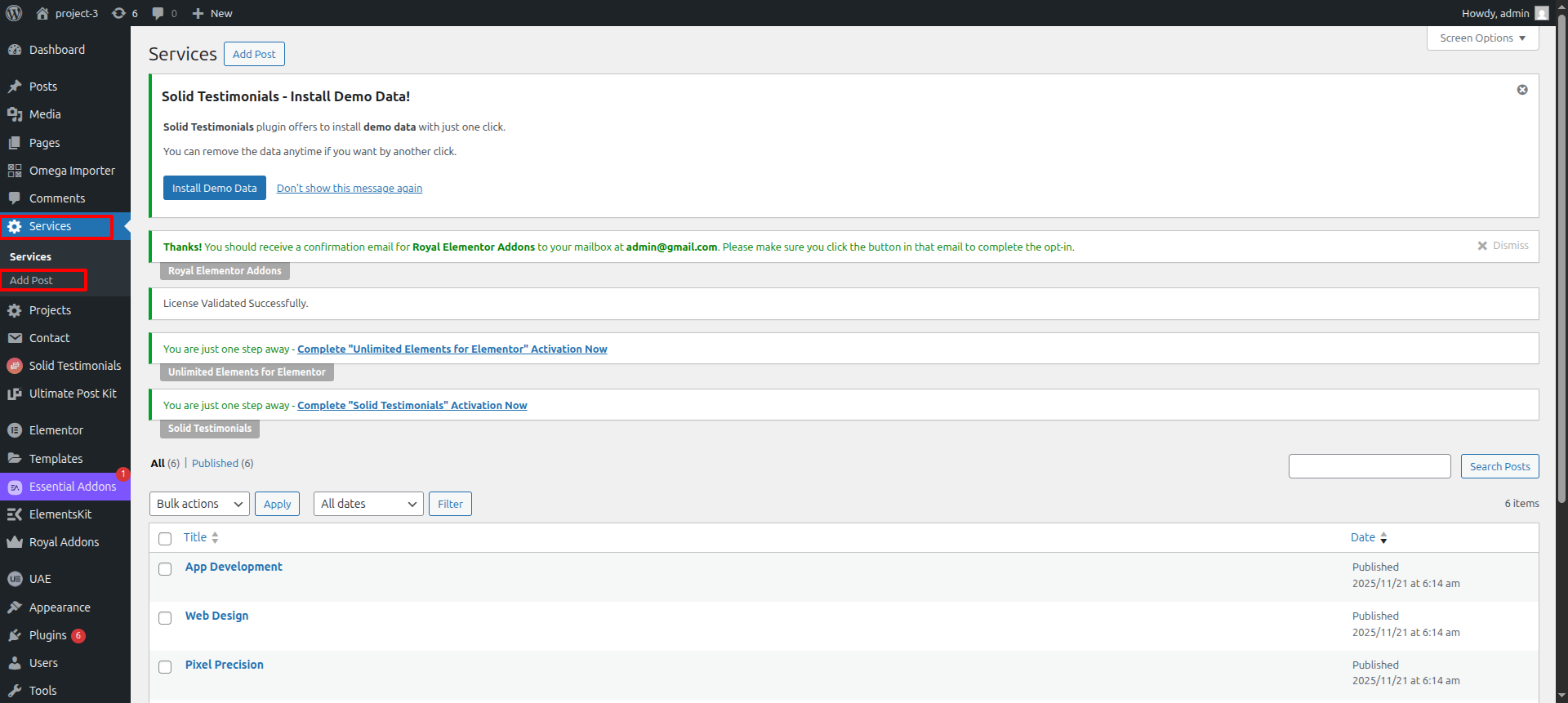Click the WordPress logo icon
Screen dimensions: 1568x703
pos(14,13)
